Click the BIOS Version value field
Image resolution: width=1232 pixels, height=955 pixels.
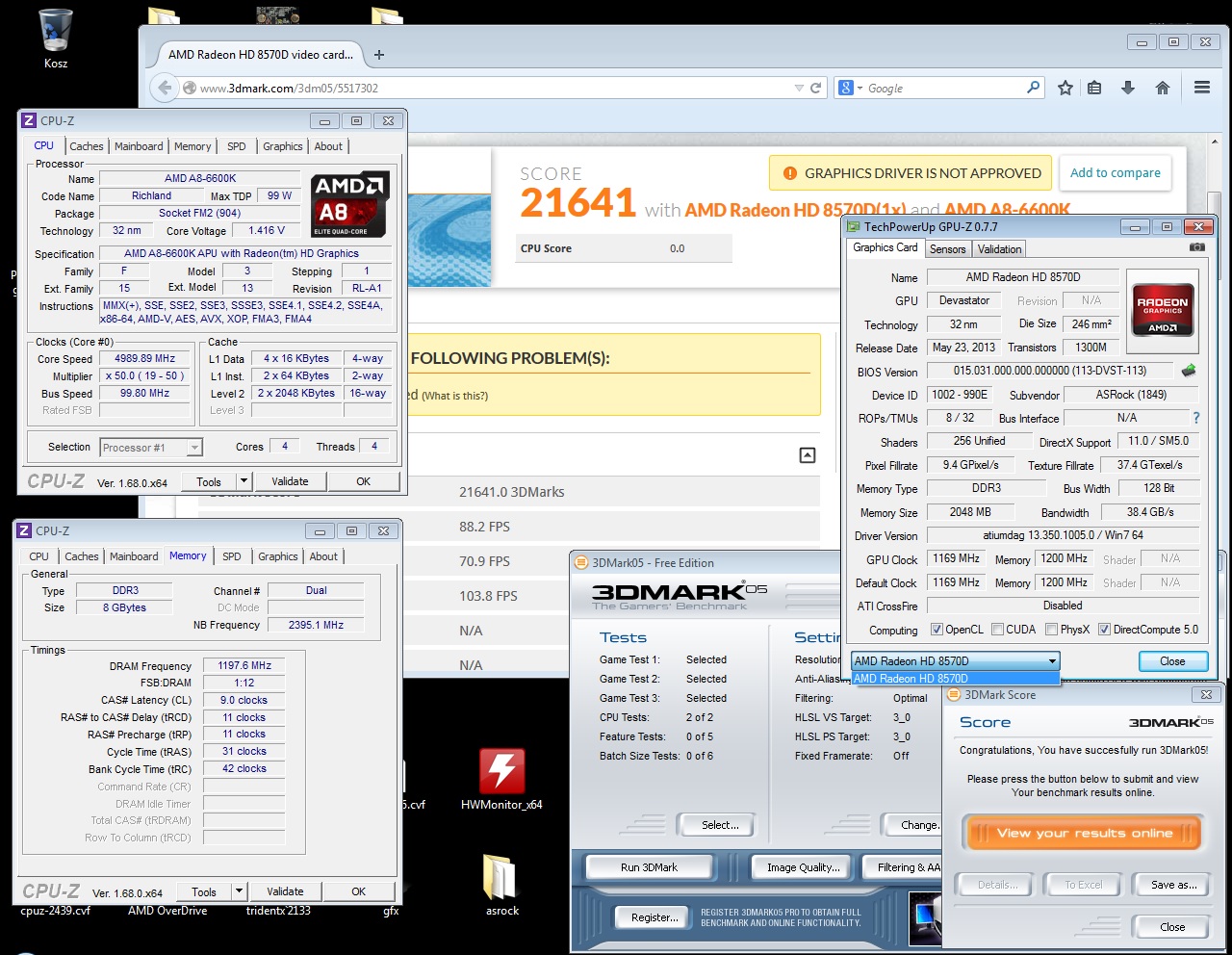1050,371
